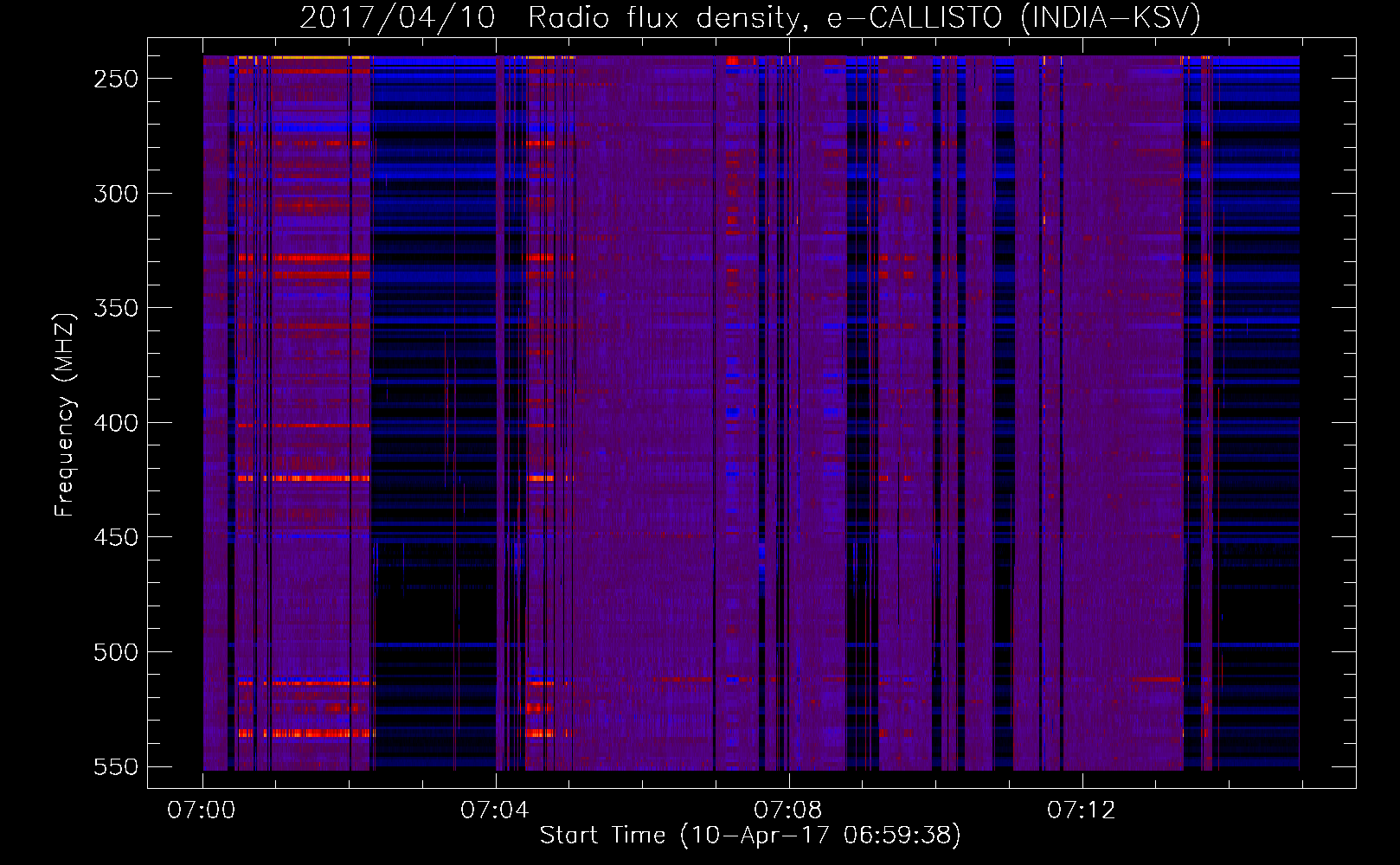Click the 450 frequency tick label
1400x865 pixels.
tap(116, 537)
